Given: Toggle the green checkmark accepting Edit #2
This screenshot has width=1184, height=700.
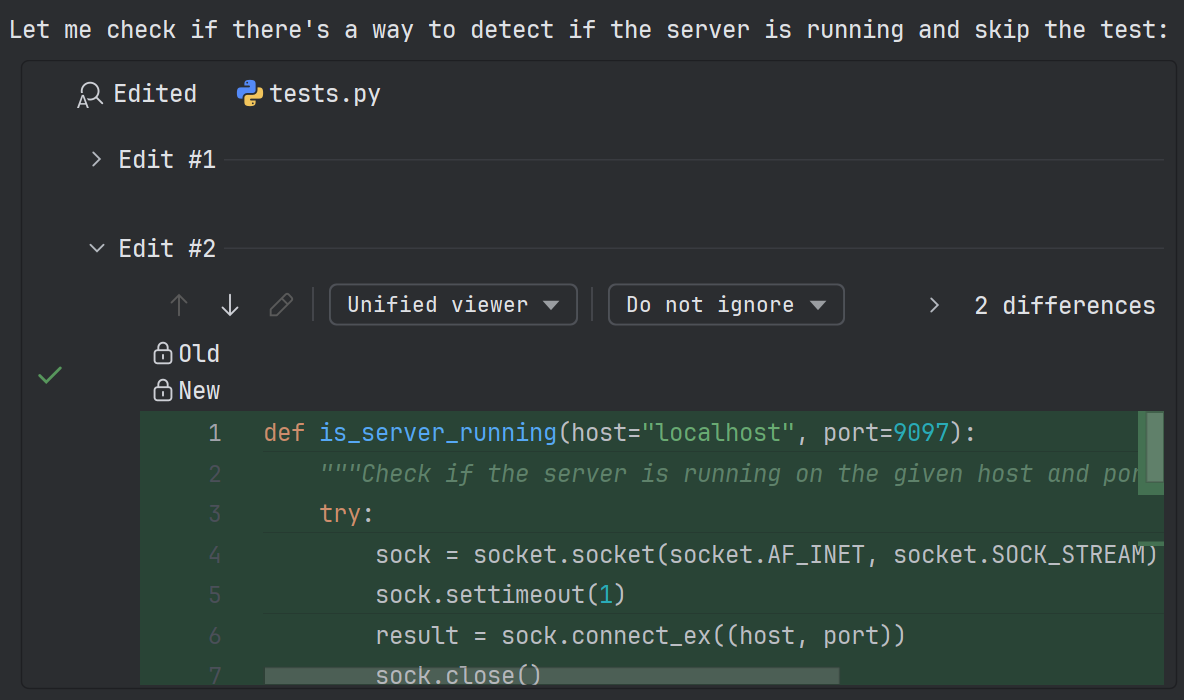Looking at the screenshot, I should (x=49, y=375).
